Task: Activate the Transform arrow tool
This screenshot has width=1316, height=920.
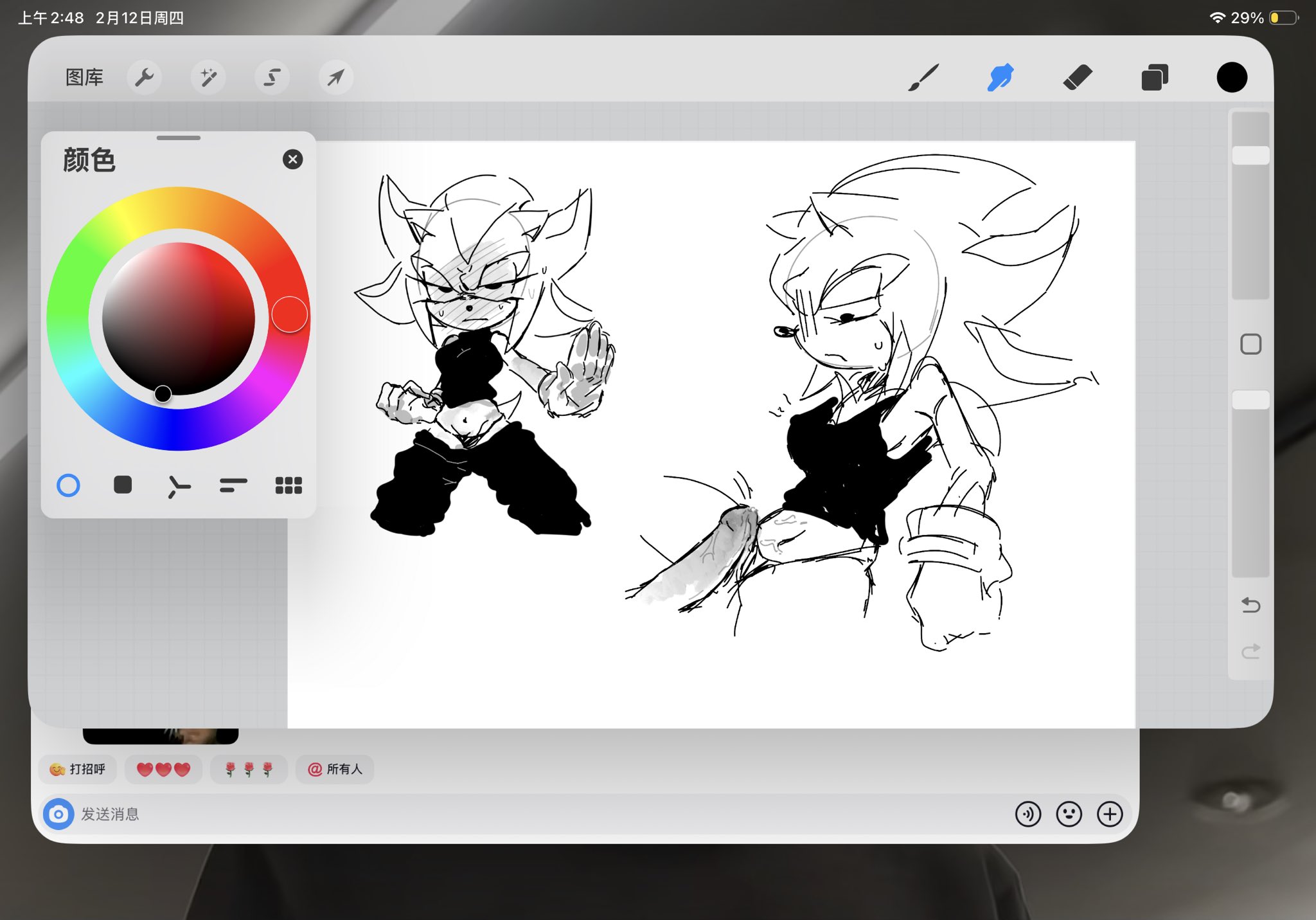Action: [335, 78]
